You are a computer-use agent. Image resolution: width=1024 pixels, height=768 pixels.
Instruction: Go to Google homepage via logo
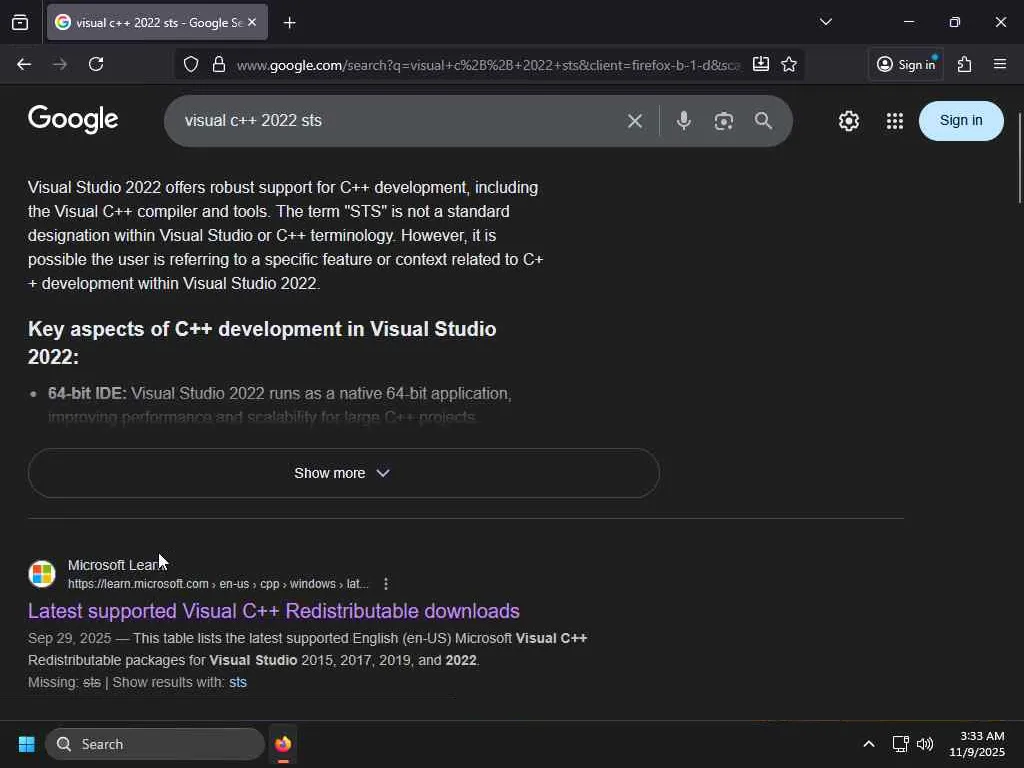(x=73, y=120)
